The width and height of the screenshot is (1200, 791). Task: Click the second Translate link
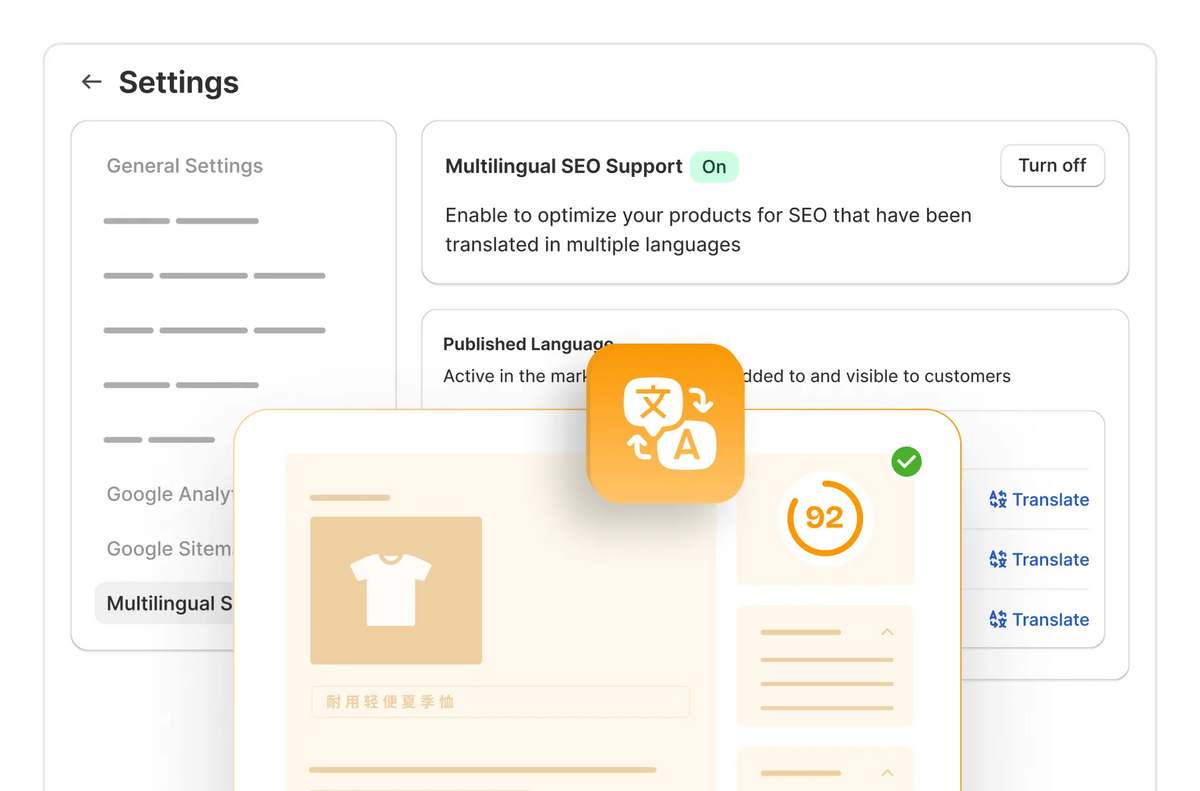1039,559
